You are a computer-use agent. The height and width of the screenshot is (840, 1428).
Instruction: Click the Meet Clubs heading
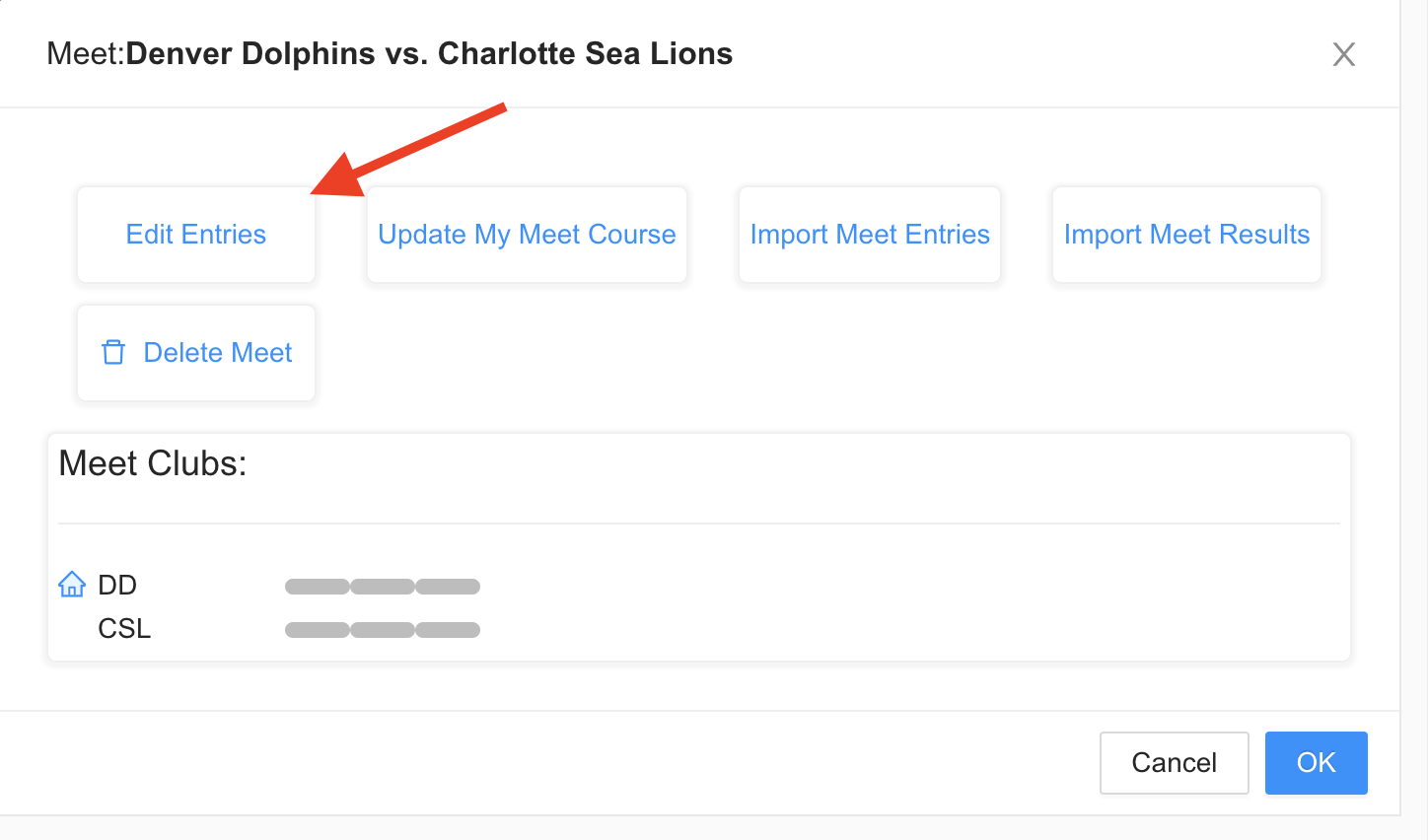(153, 463)
